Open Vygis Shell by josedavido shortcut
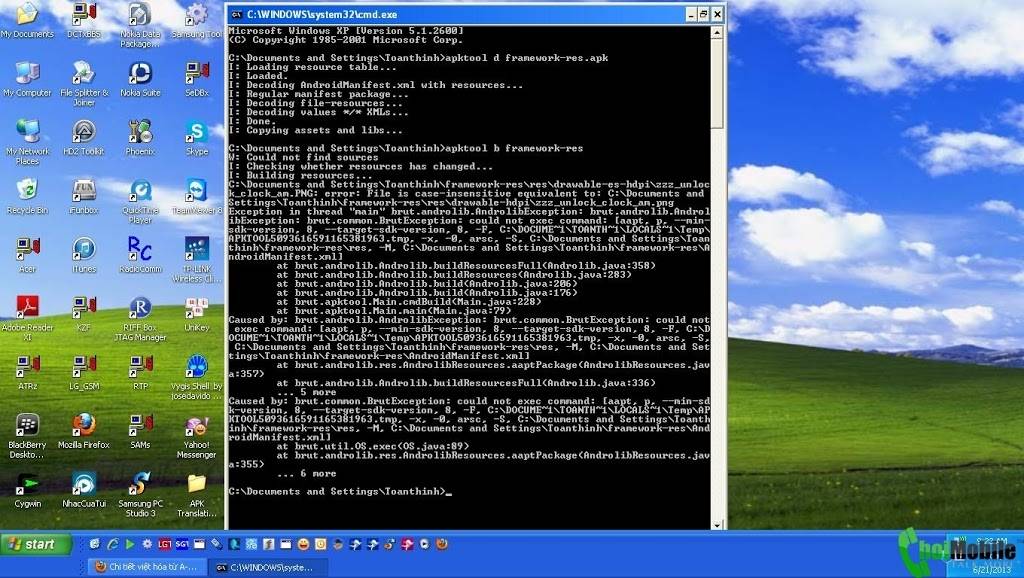This screenshot has height=578, width=1024. tap(197, 377)
